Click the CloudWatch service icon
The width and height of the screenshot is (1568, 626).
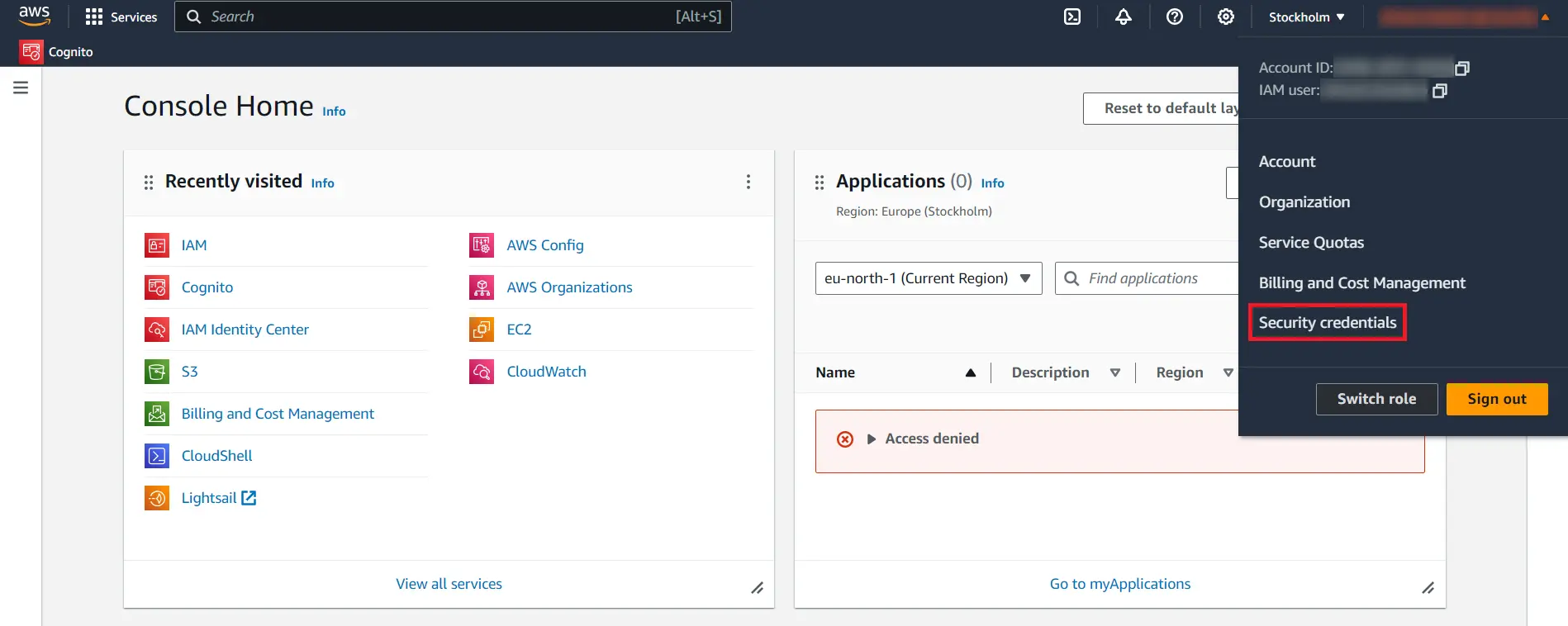click(482, 372)
